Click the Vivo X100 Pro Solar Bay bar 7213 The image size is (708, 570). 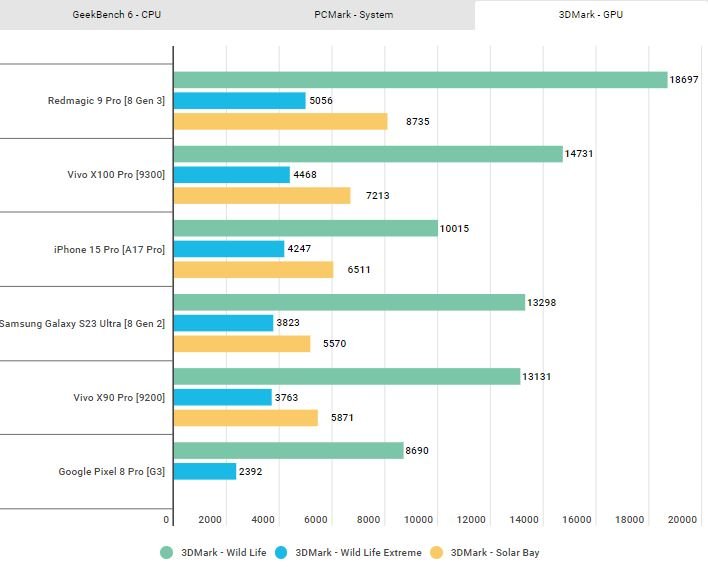(262, 195)
